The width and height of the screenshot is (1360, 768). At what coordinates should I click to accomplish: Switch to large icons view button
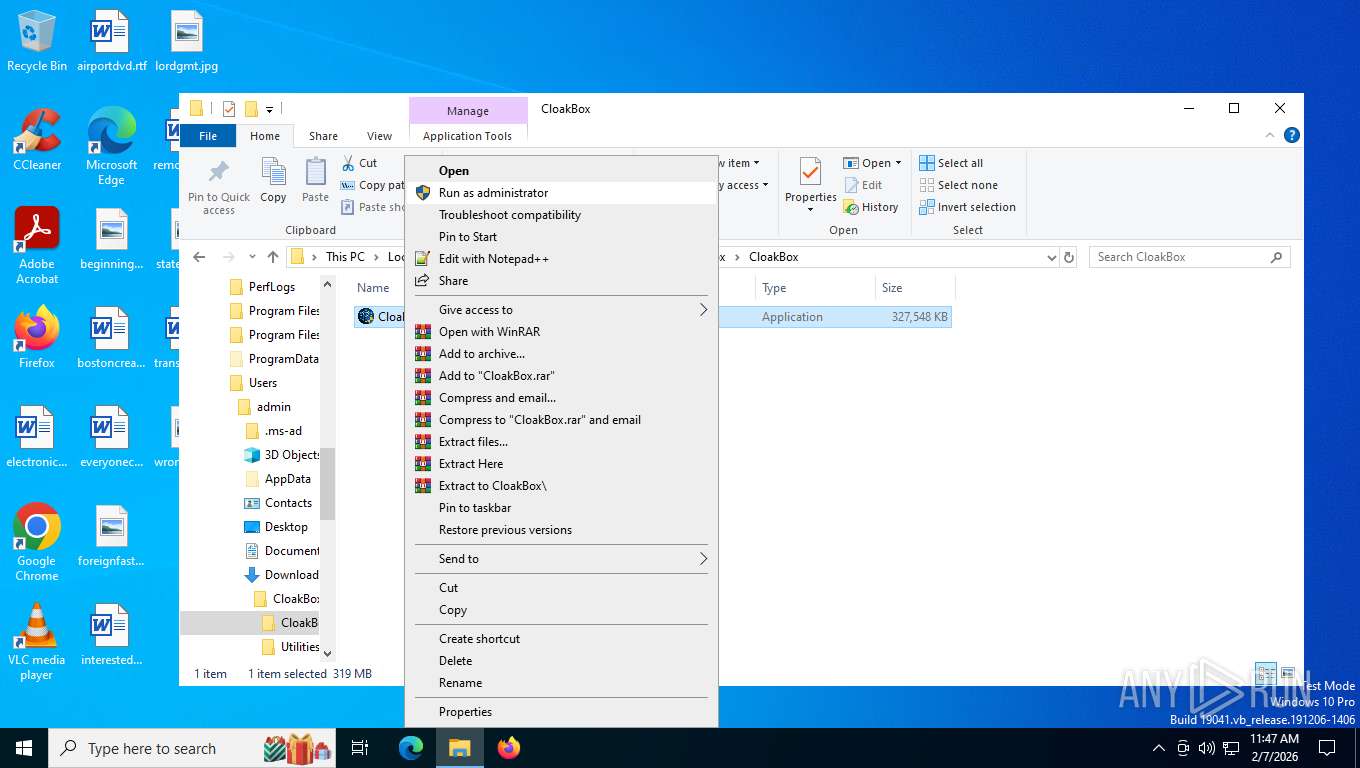click(1288, 674)
